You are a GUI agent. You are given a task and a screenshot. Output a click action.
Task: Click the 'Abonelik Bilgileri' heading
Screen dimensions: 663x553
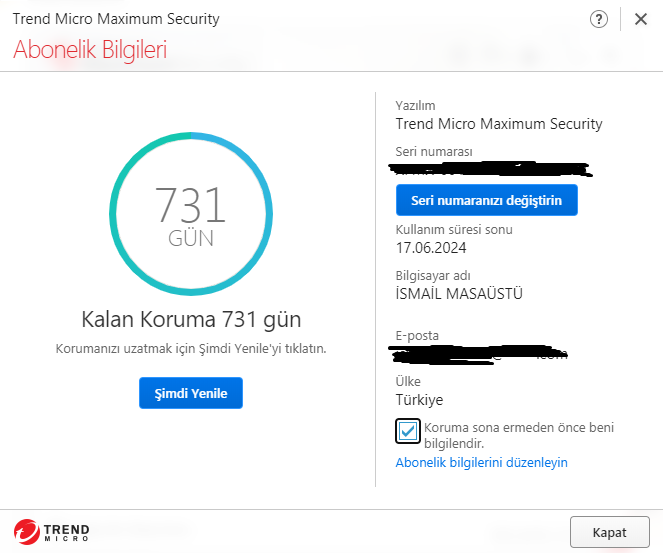click(90, 50)
